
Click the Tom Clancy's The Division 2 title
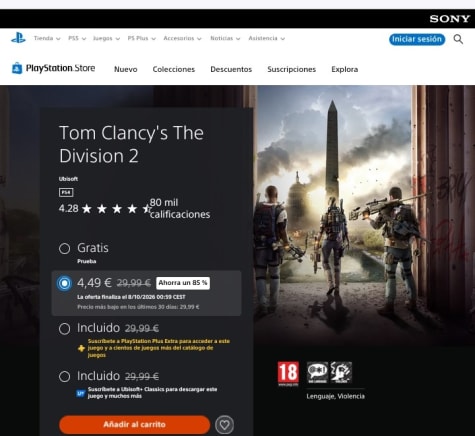pos(131,144)
